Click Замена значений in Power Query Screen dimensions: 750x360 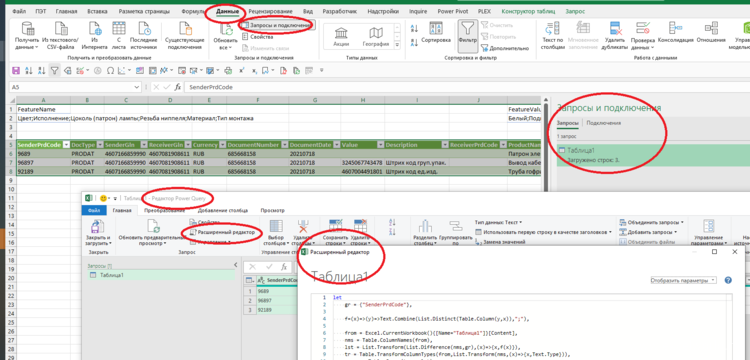coord(499,242)
